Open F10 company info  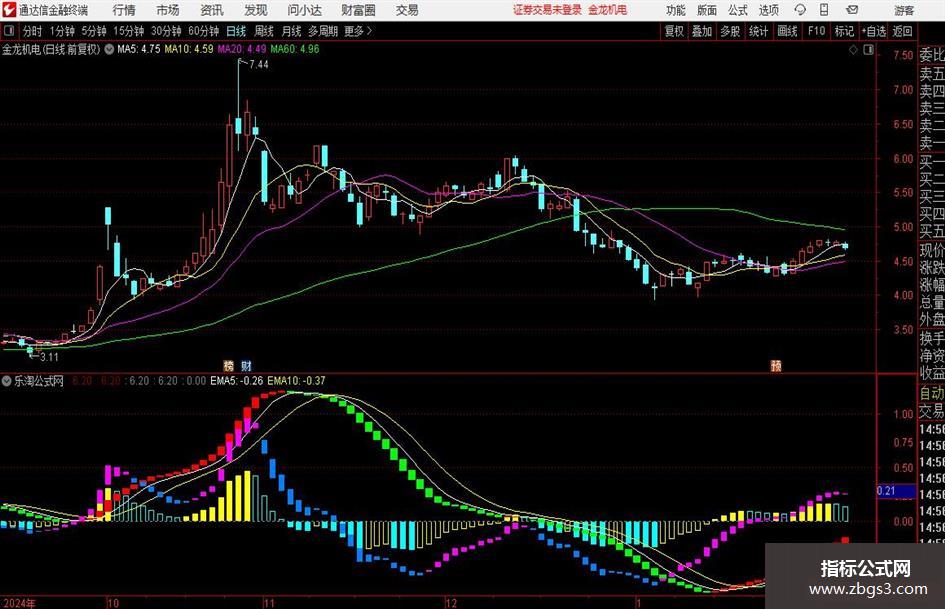[x=816, y=31]
